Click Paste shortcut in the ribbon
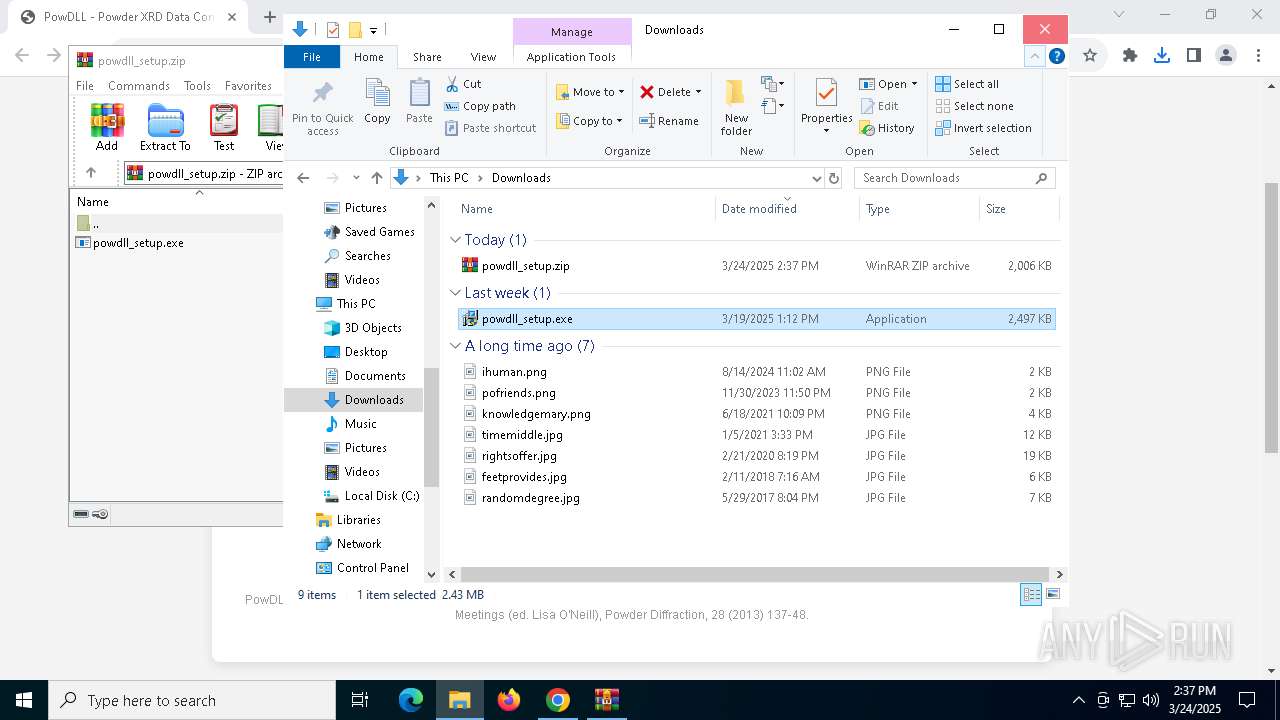This screenshot has width=1280, height=720. pyautogui.click(x=490, y=128)
